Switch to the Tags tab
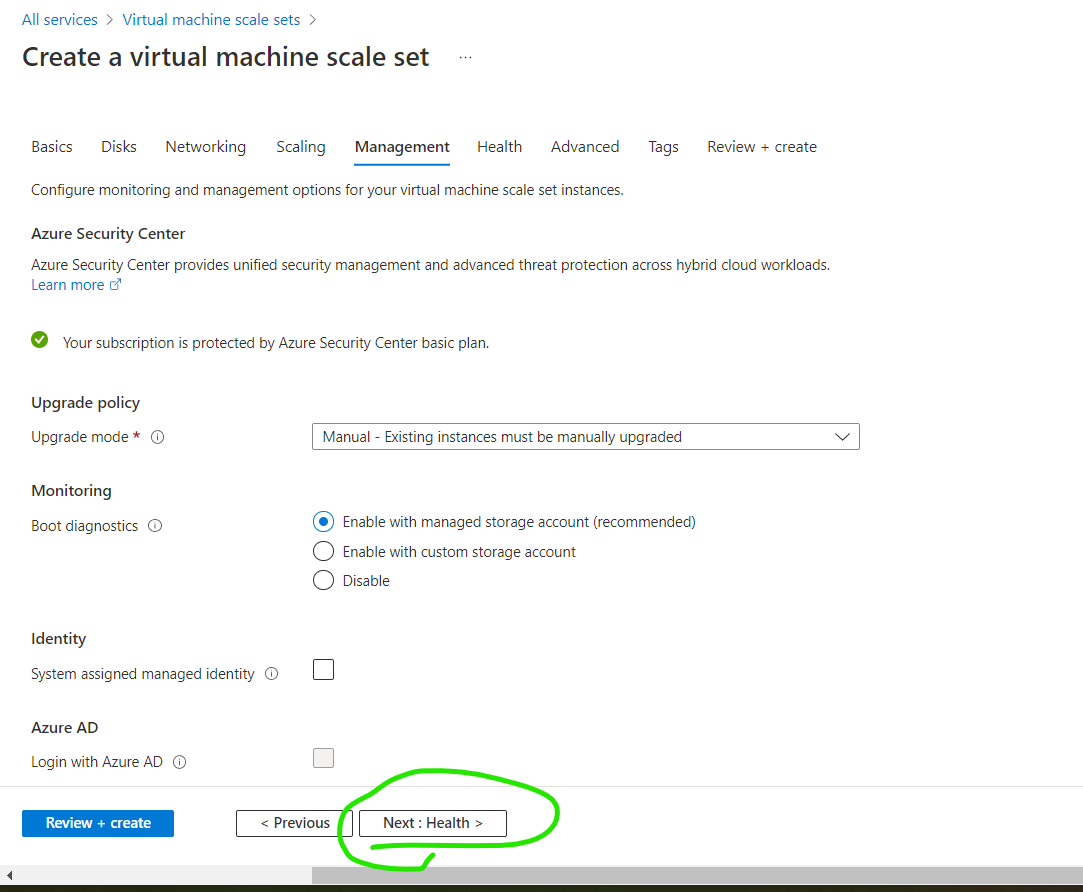Image resolution: width=1083 pixels, height=892 pixels. coord(663,146)
